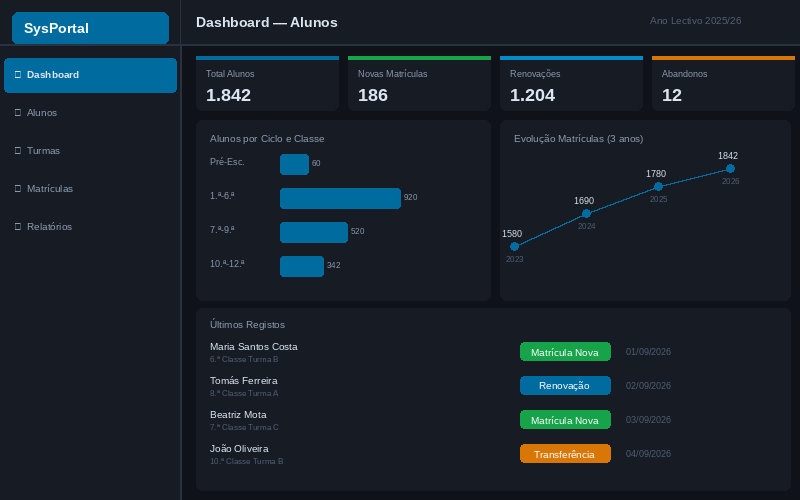
Task: Click the 8.ª Classe Turma A text
Action: pyautogui.click(x=244, y=393)
